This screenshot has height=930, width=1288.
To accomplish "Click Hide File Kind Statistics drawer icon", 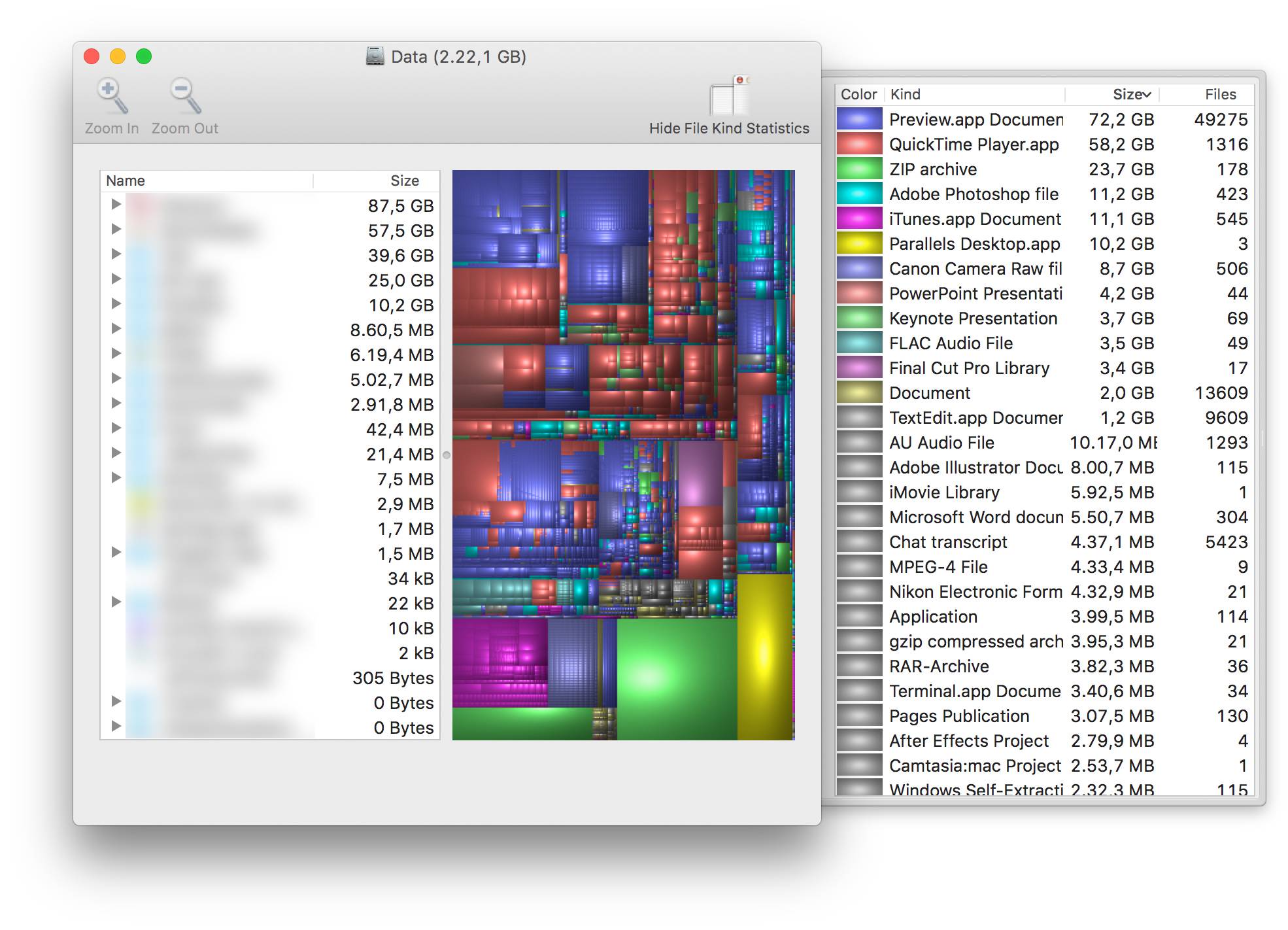I will (730, 95).
